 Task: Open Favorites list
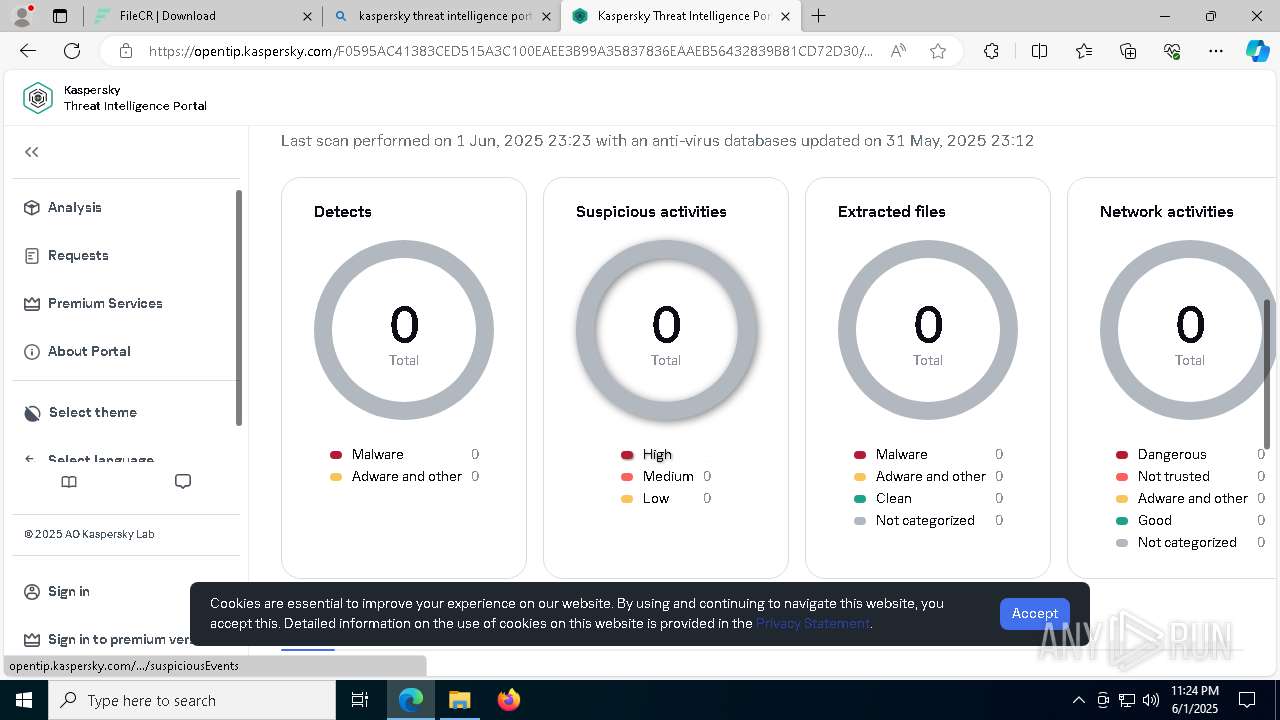pyautogui.click(x=1084, y=51)
